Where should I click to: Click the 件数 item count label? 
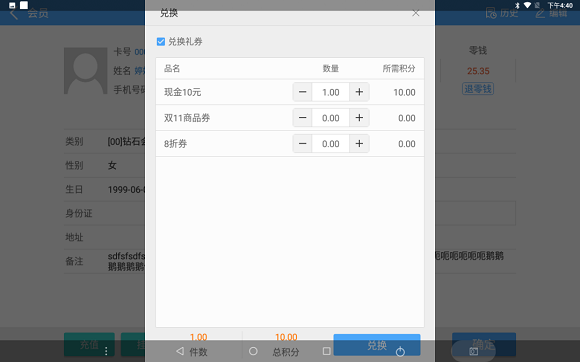click(198, 352)
